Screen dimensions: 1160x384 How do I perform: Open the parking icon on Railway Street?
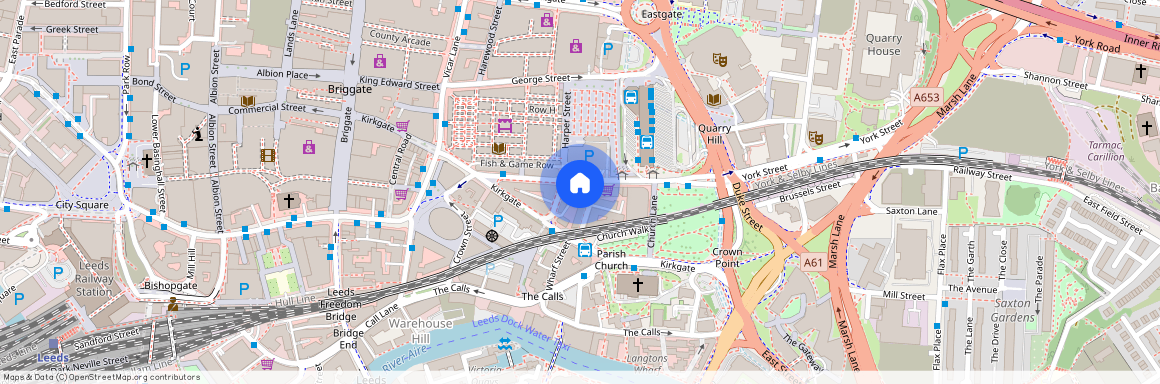(962, 153)
